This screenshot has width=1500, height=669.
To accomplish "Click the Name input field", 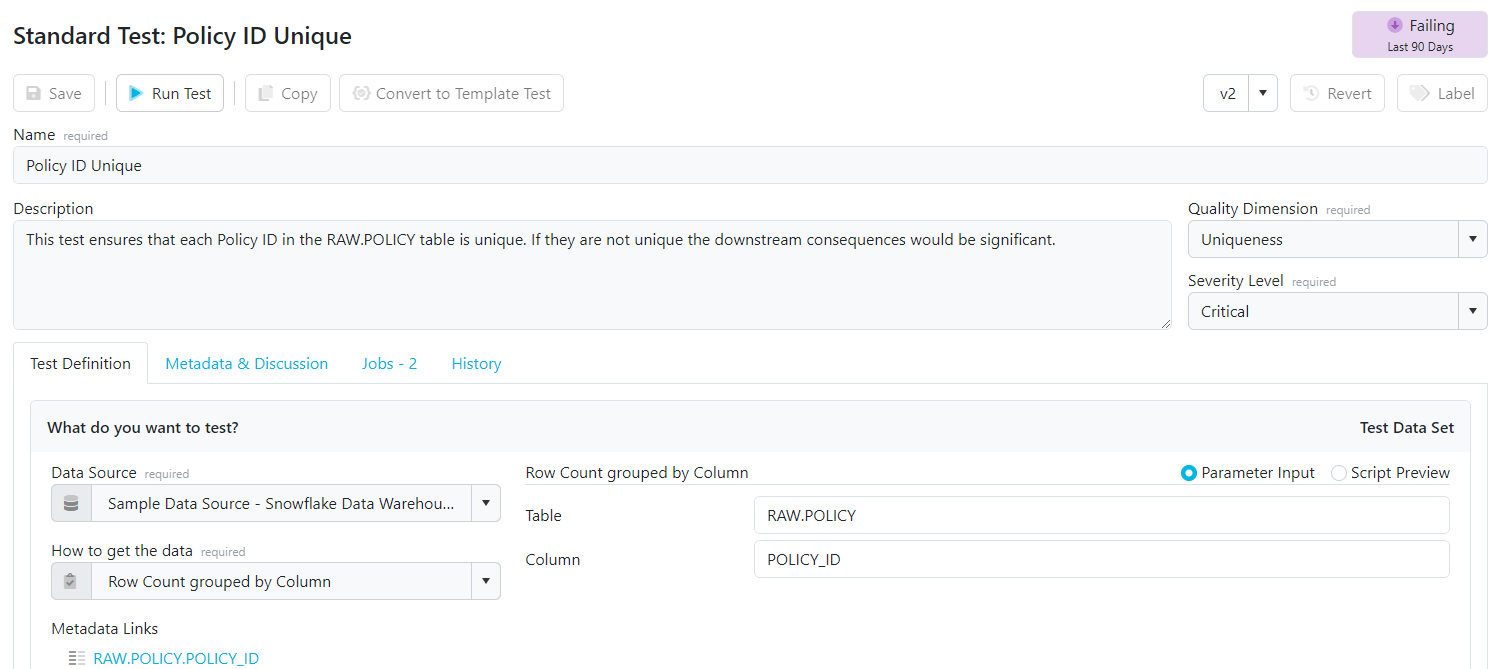I will (750, 165).
